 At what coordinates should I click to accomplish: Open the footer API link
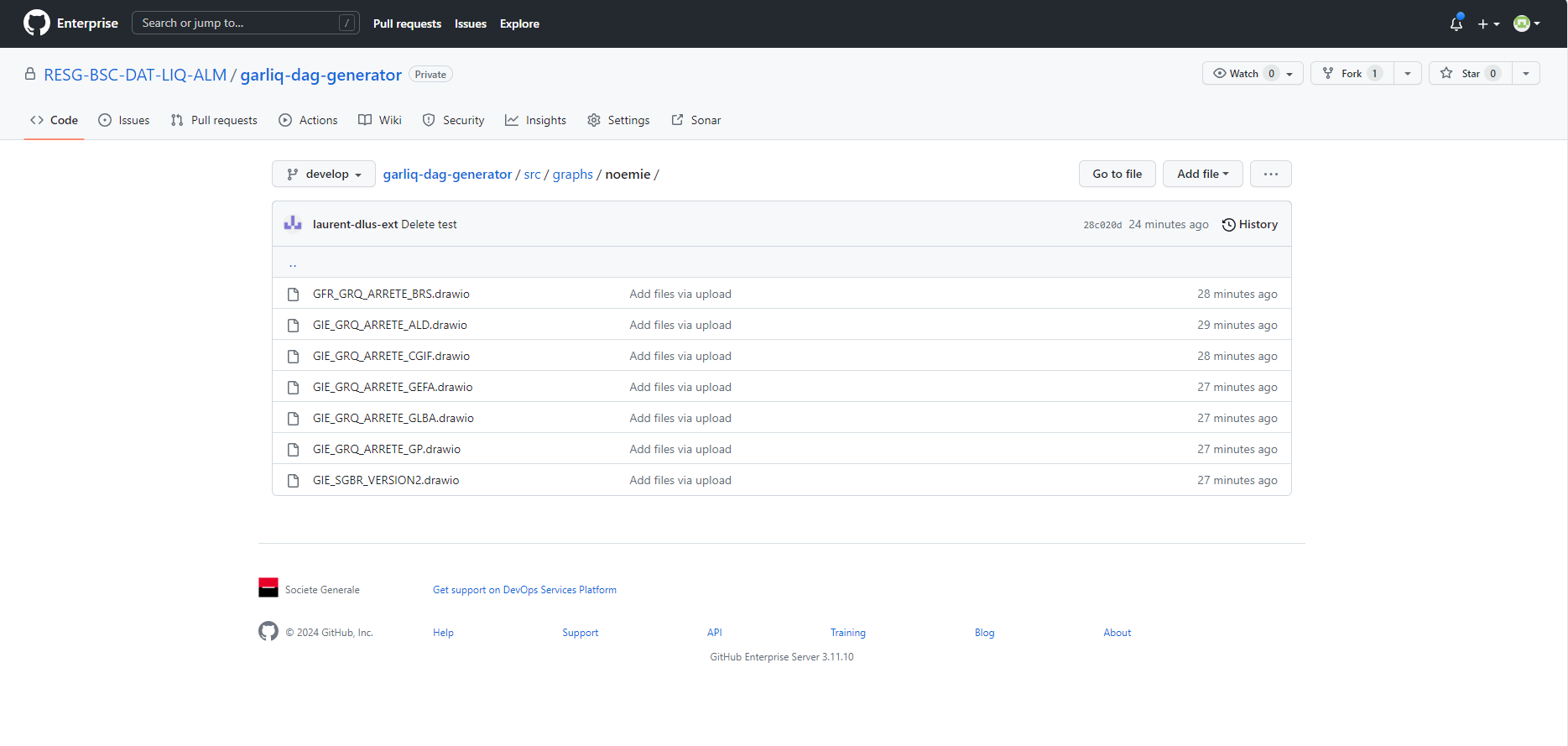tap(715, 633)
